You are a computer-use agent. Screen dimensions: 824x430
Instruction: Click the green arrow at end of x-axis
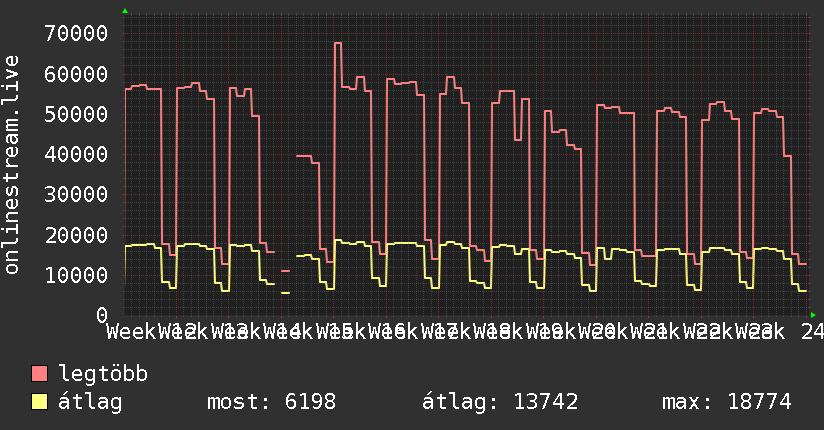tap(813, 315)
